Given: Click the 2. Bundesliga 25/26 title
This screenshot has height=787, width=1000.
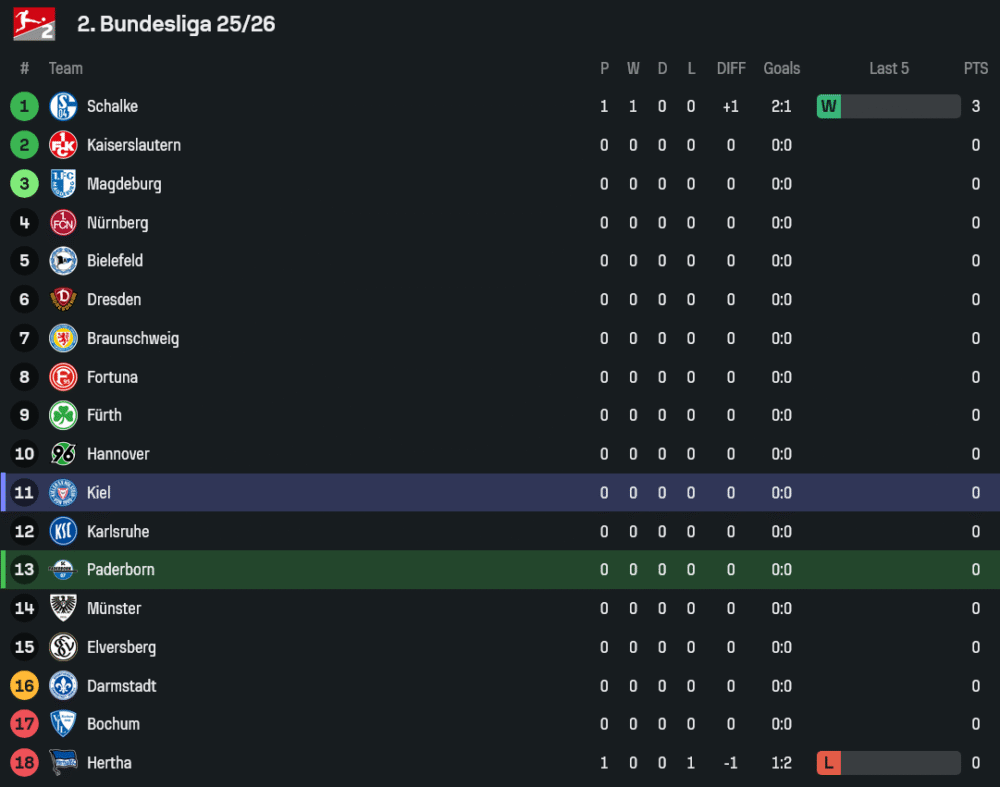Looking at the screenshot, I should pos(176,24).
